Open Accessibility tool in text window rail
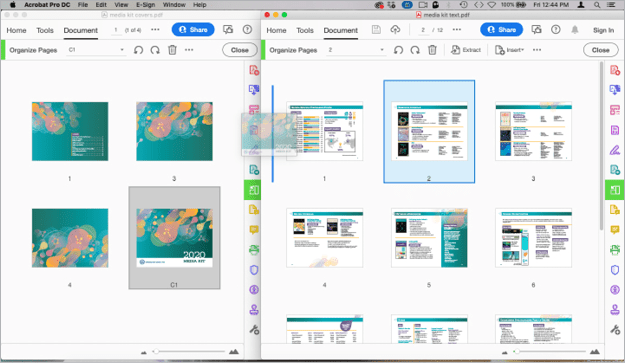The image size is (625, 363). 615,290
